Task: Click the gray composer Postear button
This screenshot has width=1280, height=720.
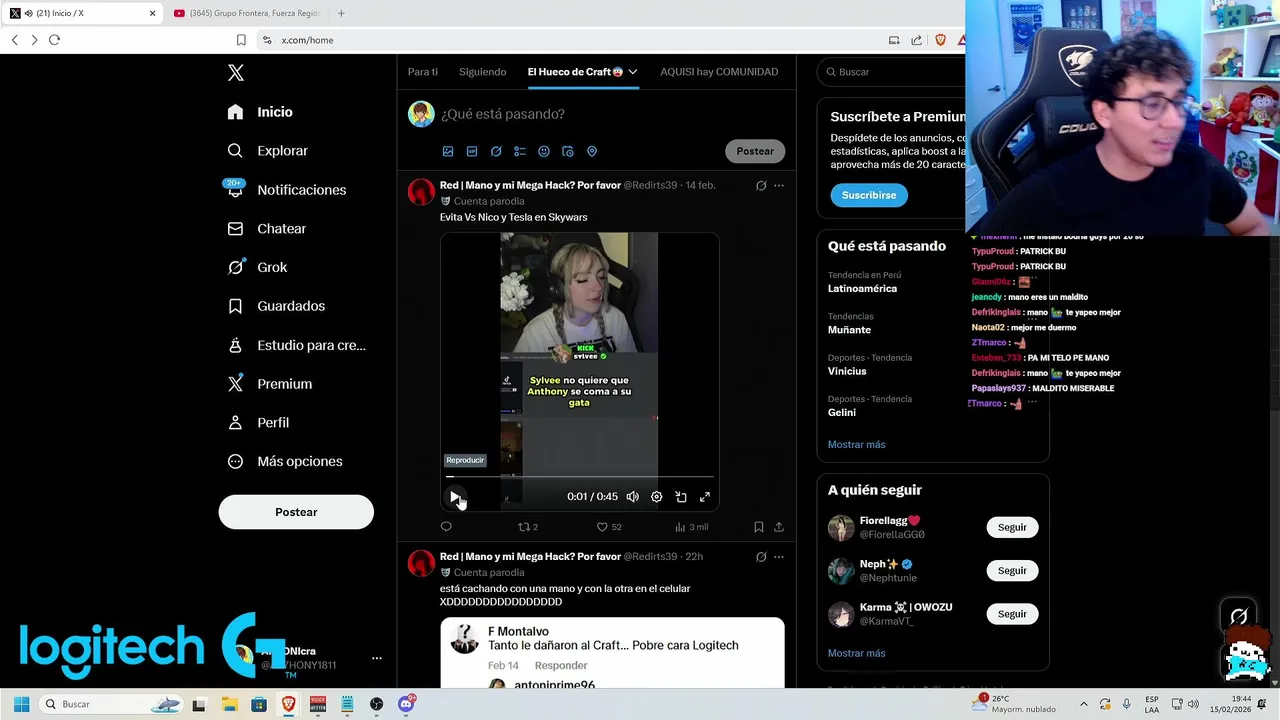Action: pos(755,151)
